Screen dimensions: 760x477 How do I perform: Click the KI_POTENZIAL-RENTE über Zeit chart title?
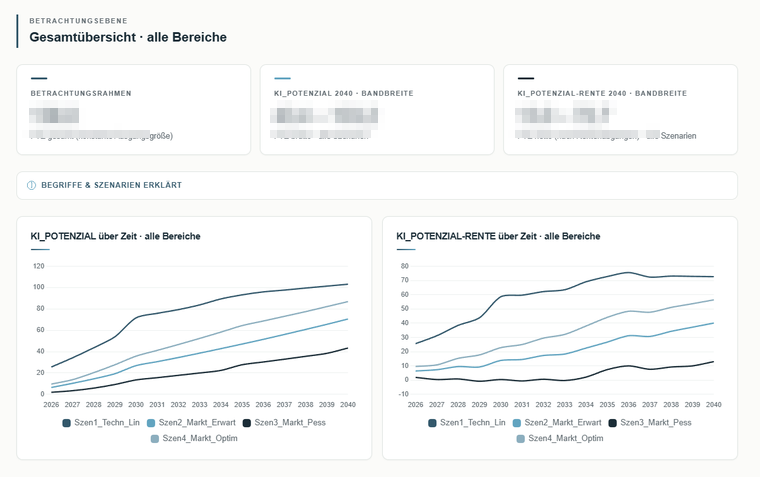click(x=498, y=236)
